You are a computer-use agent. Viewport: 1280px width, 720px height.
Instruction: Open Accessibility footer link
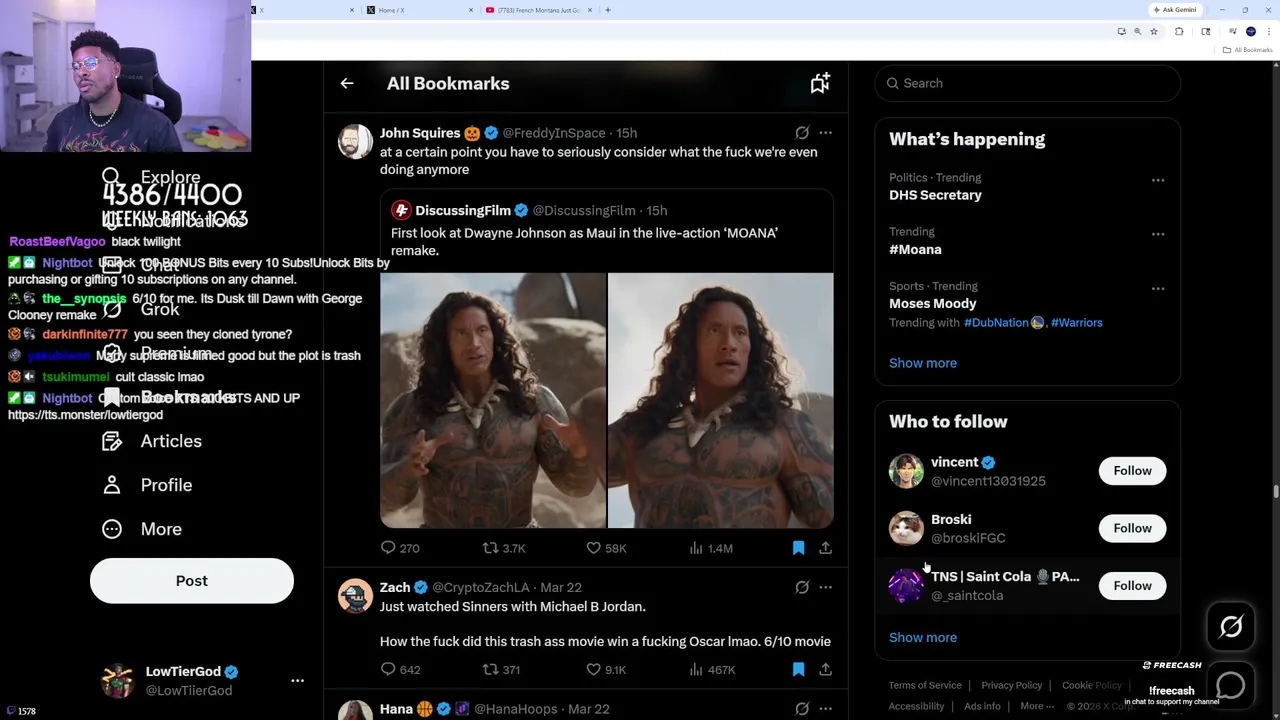tap(916, 707)
